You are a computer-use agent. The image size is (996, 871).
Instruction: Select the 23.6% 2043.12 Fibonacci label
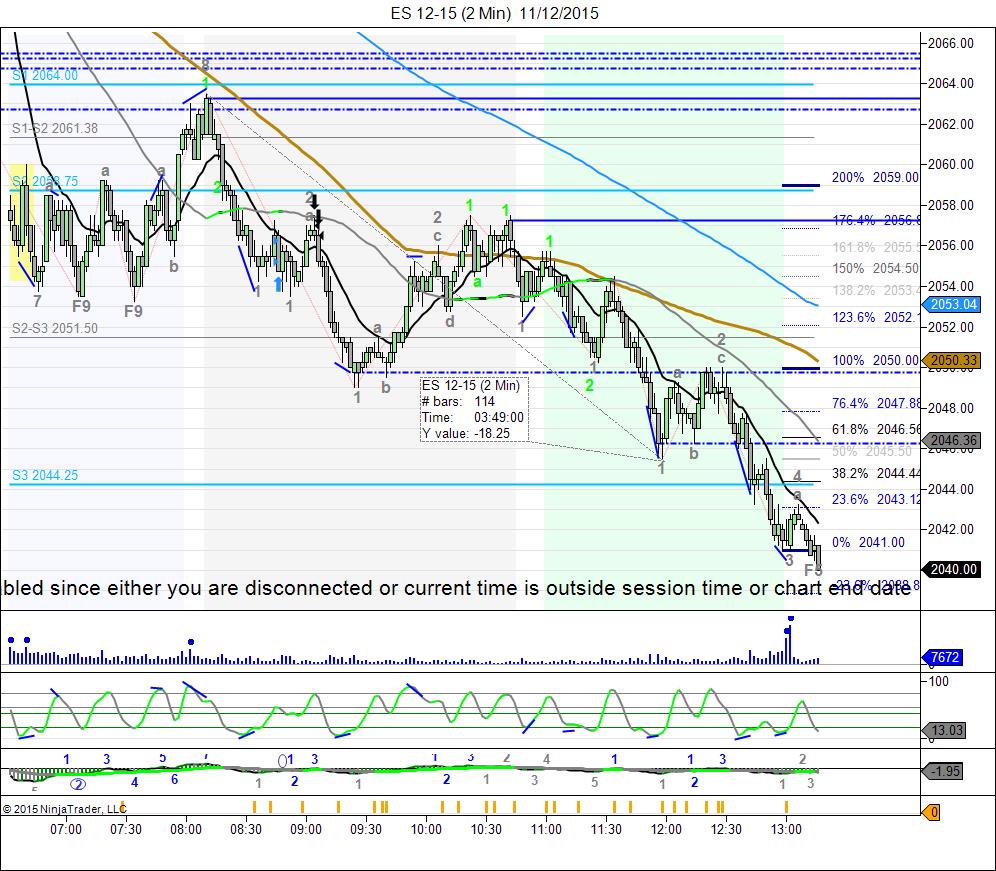876,499
